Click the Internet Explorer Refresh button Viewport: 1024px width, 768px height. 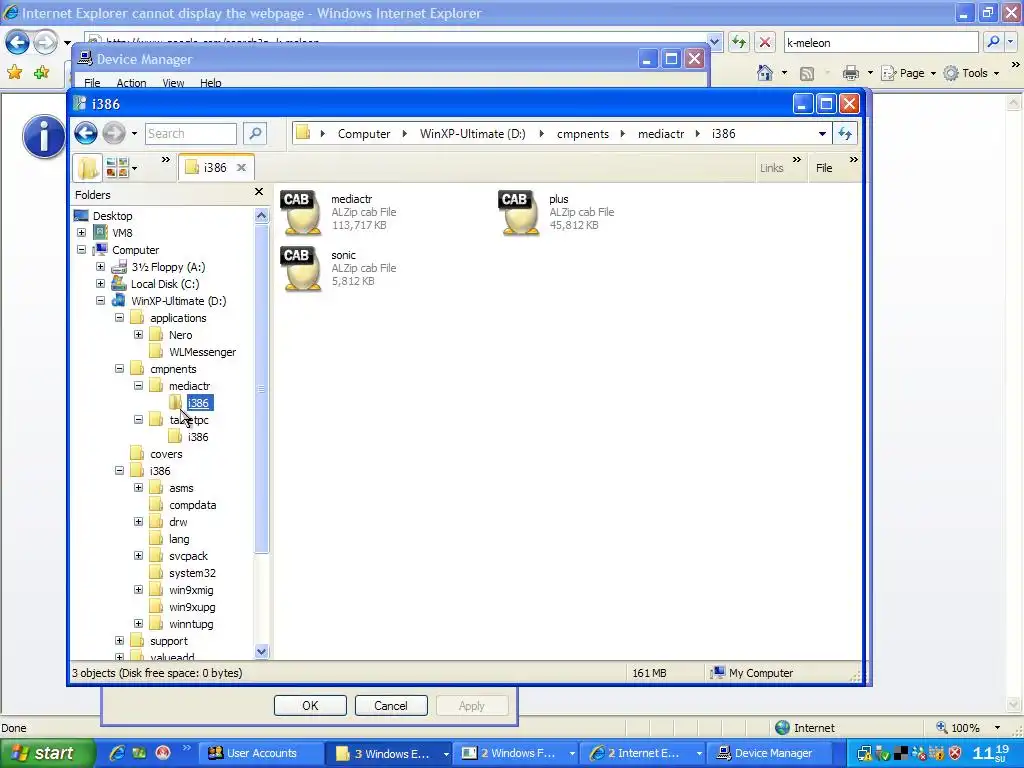(x=739, y=42)
